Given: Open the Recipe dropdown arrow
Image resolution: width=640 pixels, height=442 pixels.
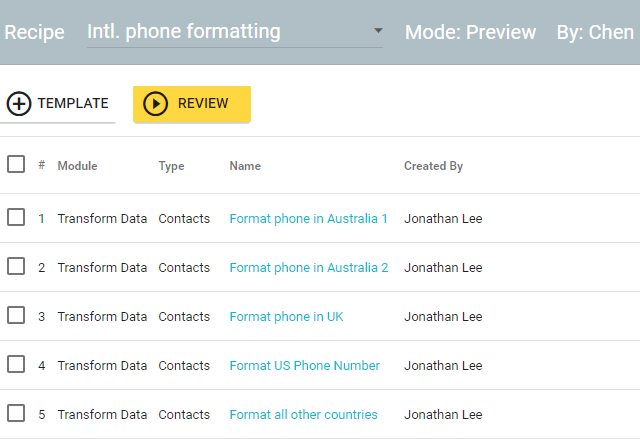Looking at the screenshot, I should click(378, 31).
